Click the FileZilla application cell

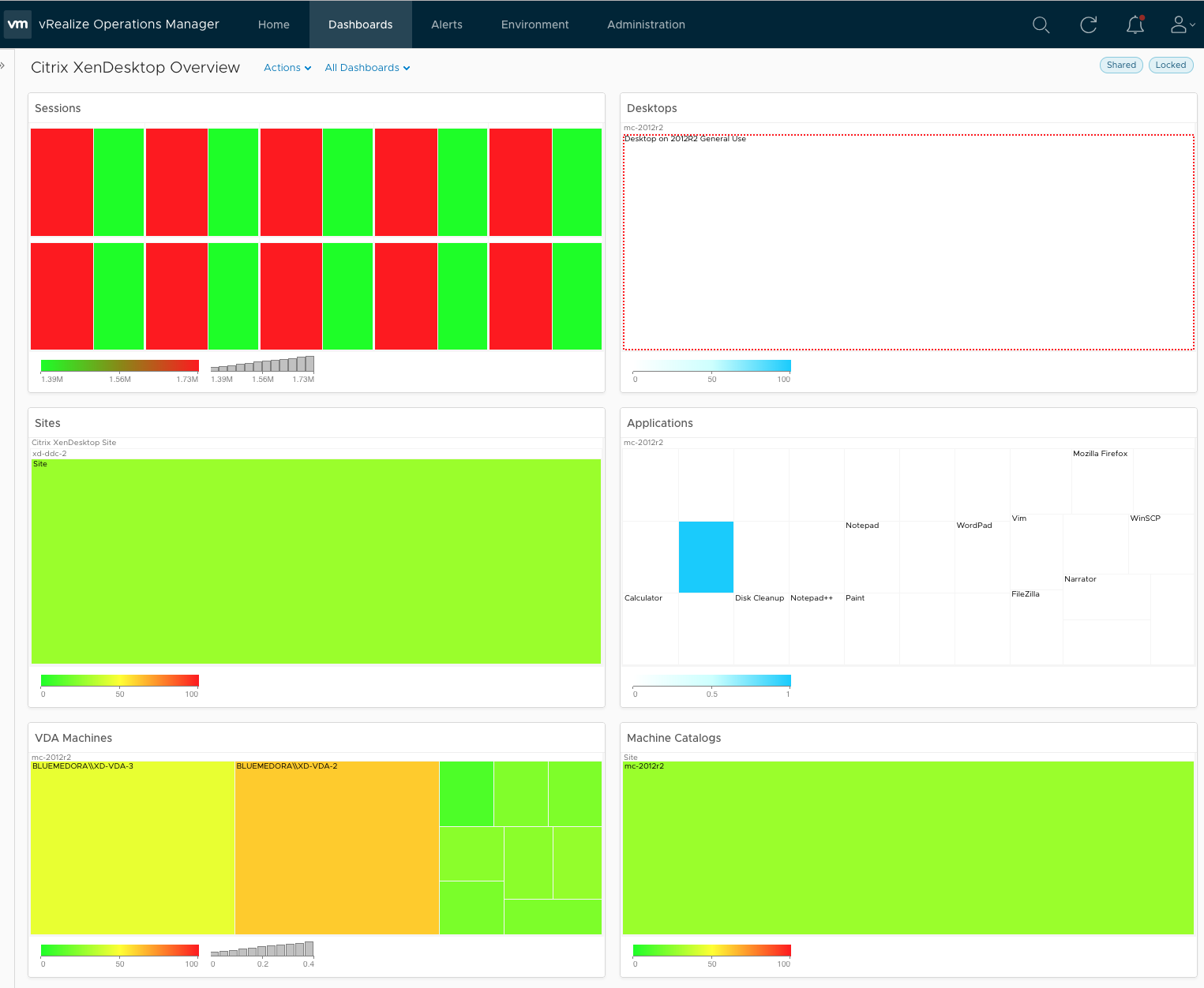point(1037,627)
